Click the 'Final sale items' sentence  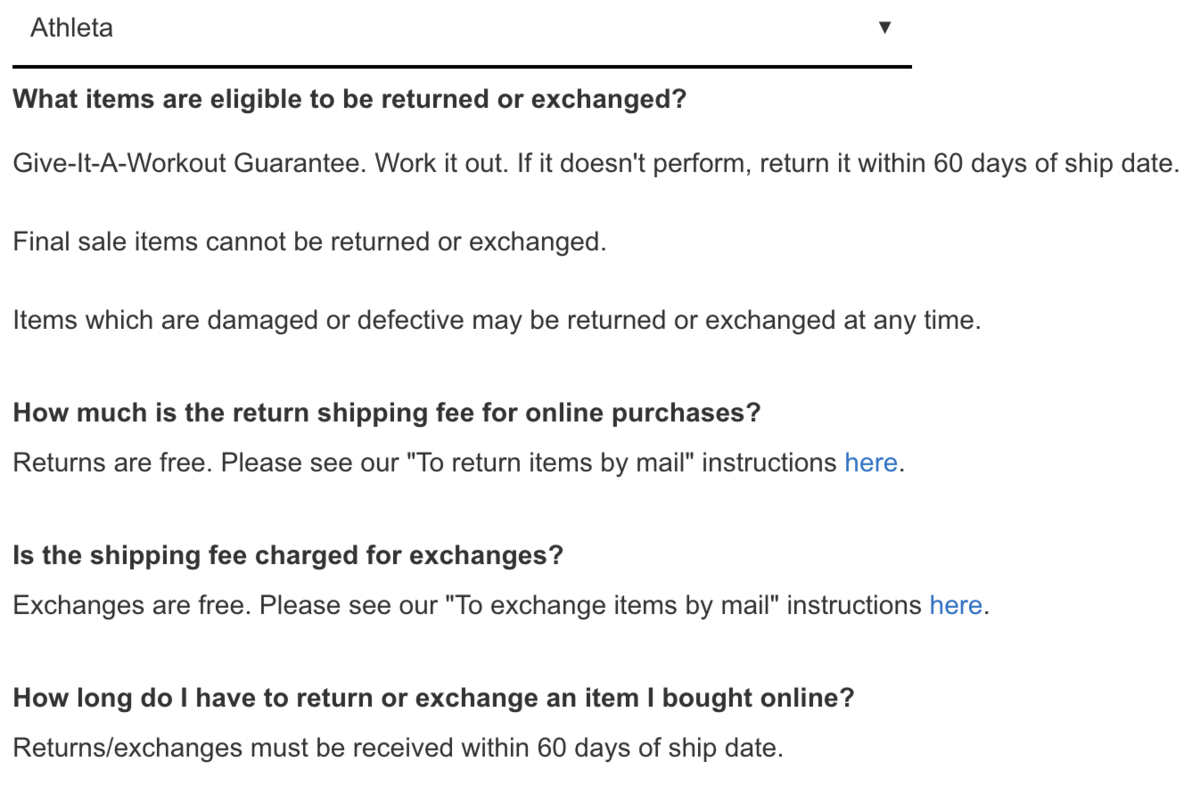point(310,242)
